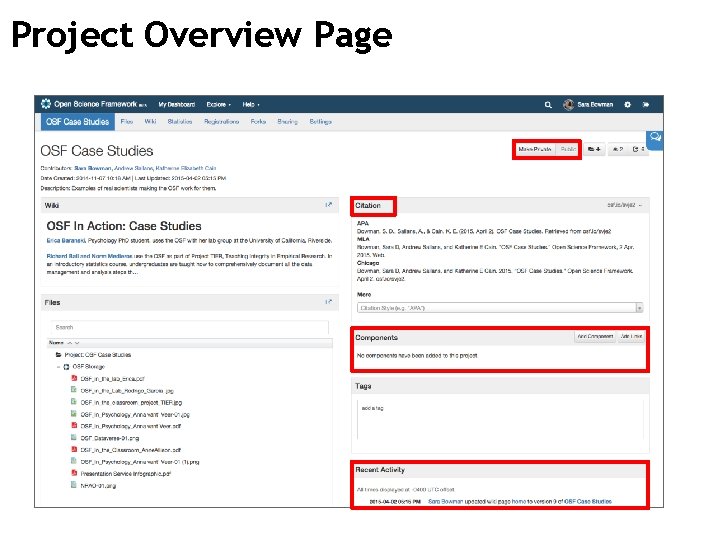Image resolution: width=720 pixels, height=540 pixels.
Task: Open the search magnifier in navbar
Action: (548, 105)
